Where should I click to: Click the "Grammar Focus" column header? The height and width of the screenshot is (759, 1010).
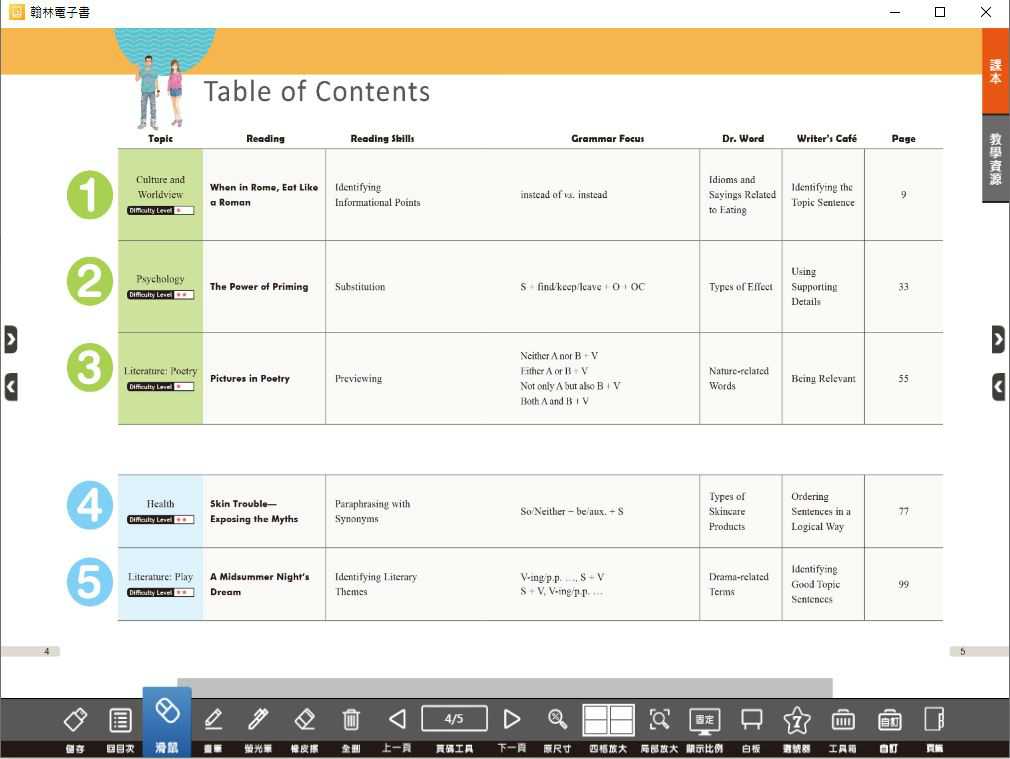(x=607, y=139)
